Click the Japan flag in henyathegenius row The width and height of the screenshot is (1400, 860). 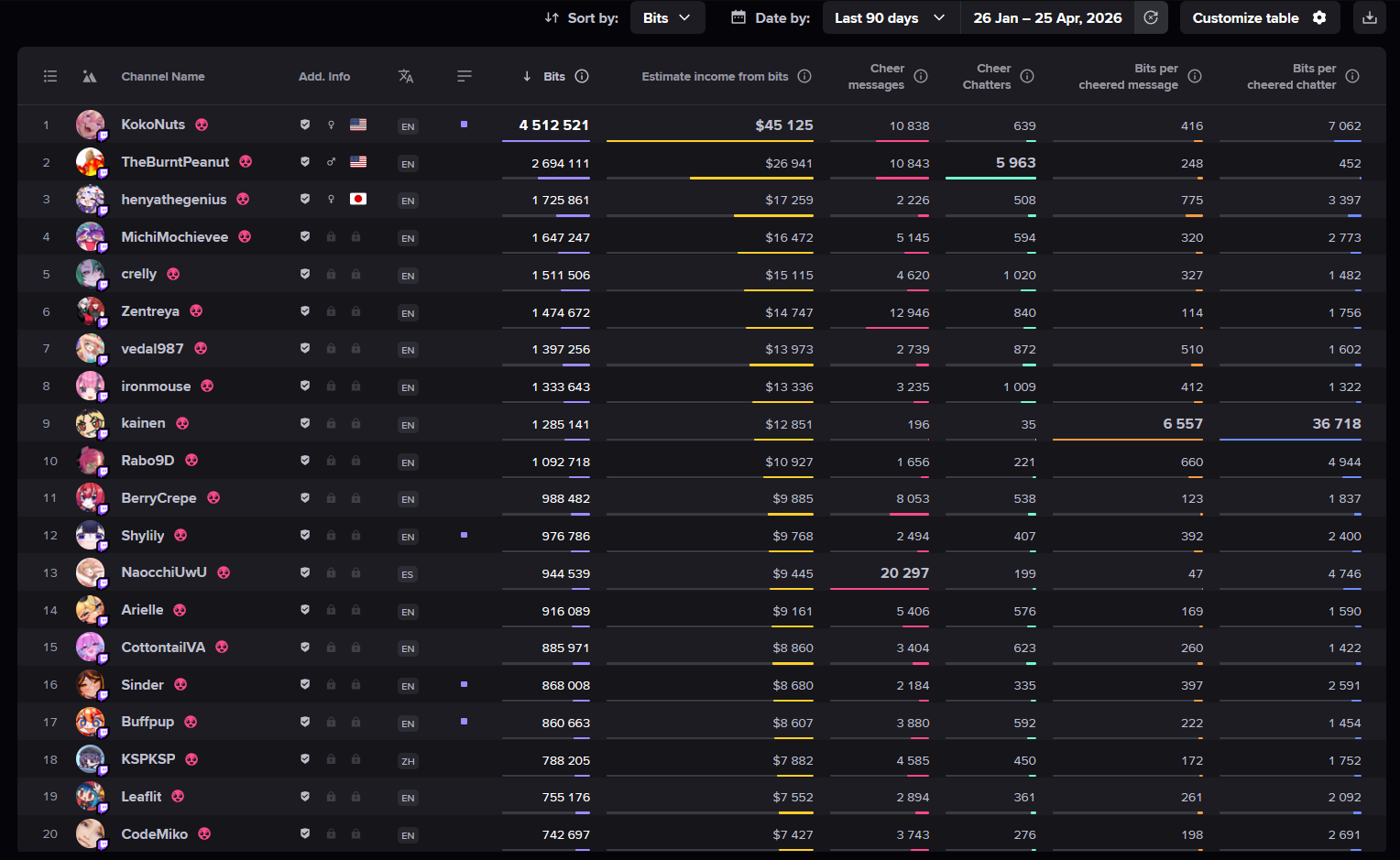coord(358,199)
